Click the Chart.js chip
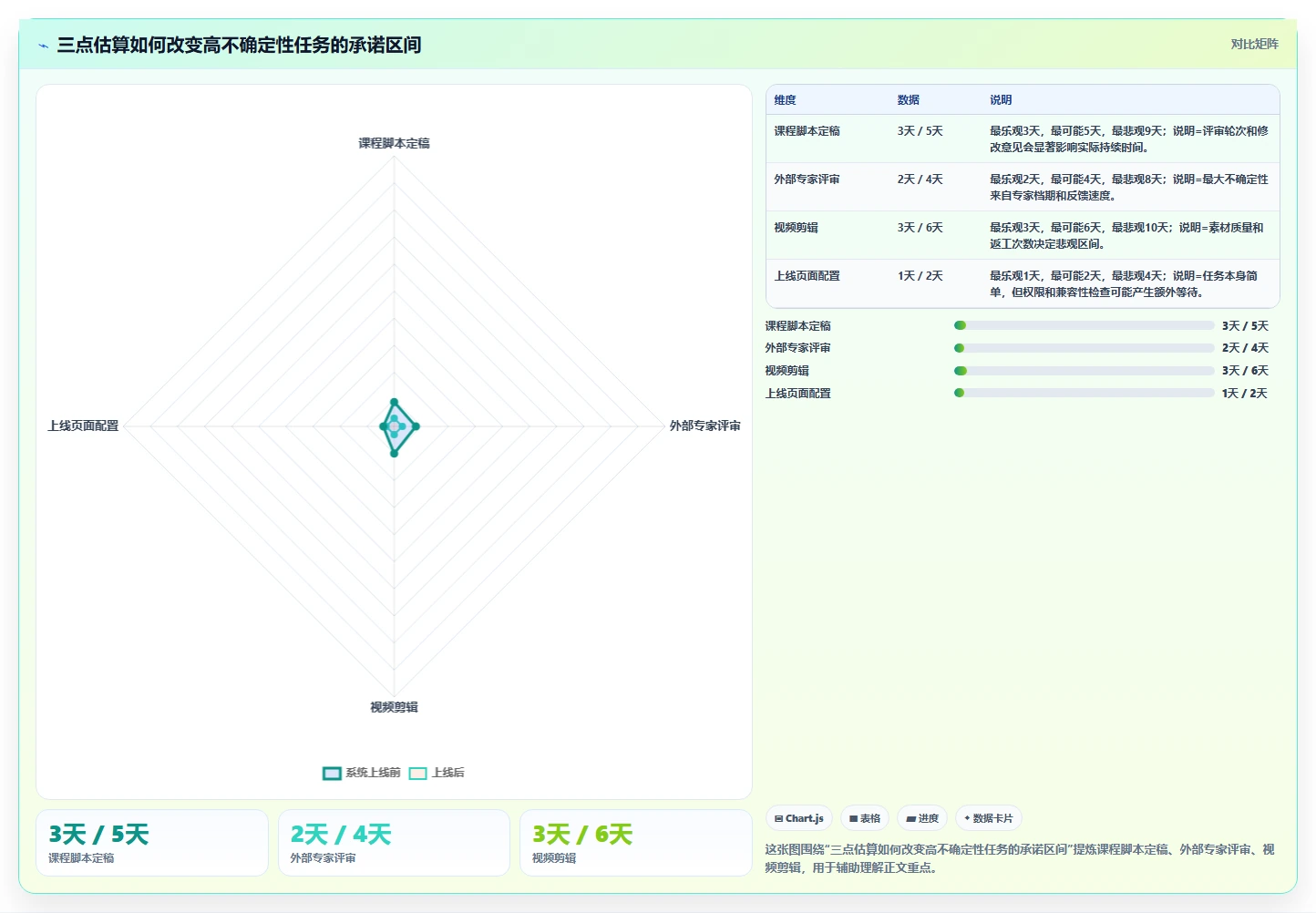This screenshot has height=913, width=1316. 799,818
